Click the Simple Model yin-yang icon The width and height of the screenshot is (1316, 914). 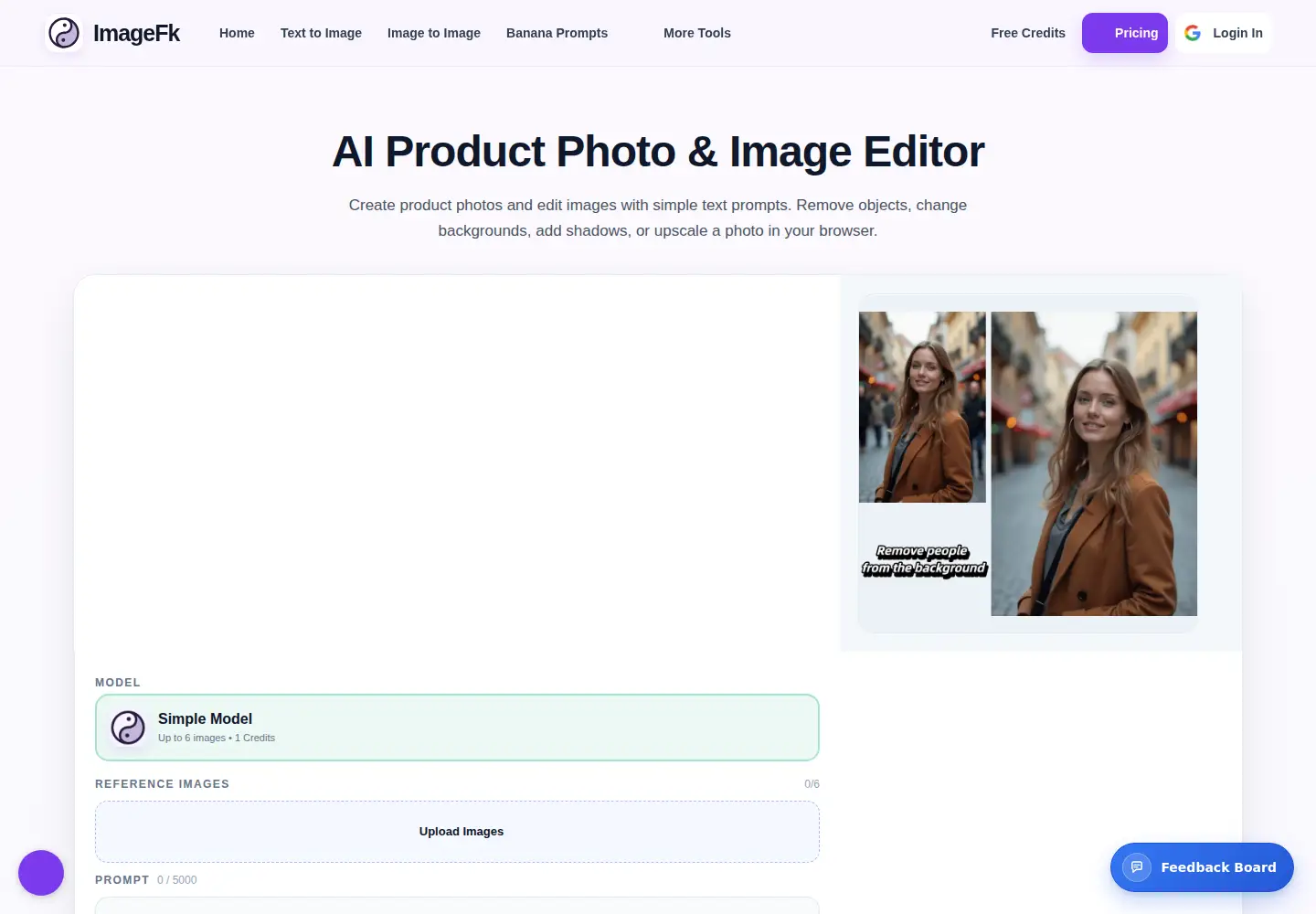point(128,728)
